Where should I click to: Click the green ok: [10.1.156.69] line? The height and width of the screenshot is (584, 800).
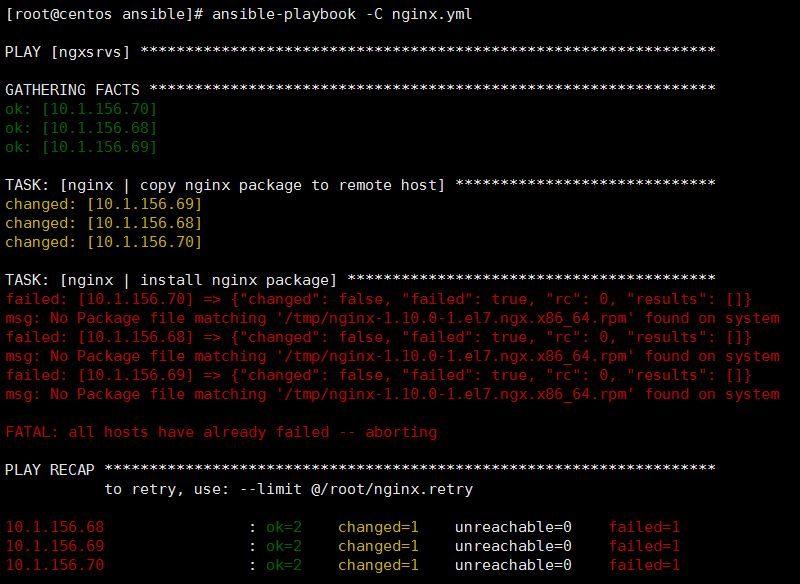coord(81,147)
